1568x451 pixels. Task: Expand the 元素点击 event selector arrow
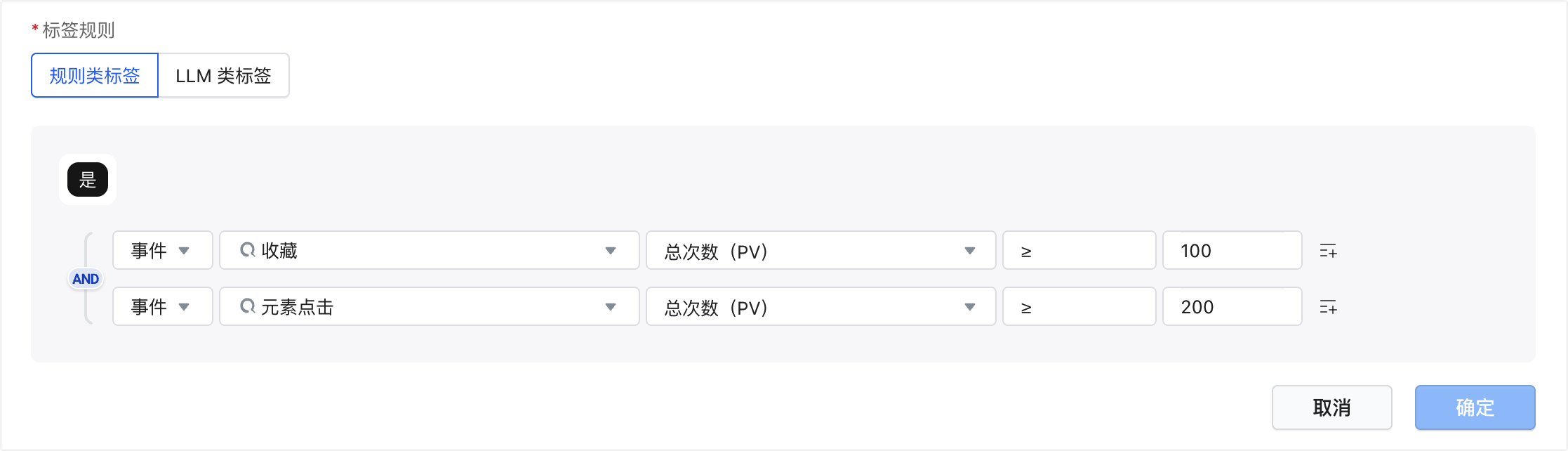coord(610,307)
